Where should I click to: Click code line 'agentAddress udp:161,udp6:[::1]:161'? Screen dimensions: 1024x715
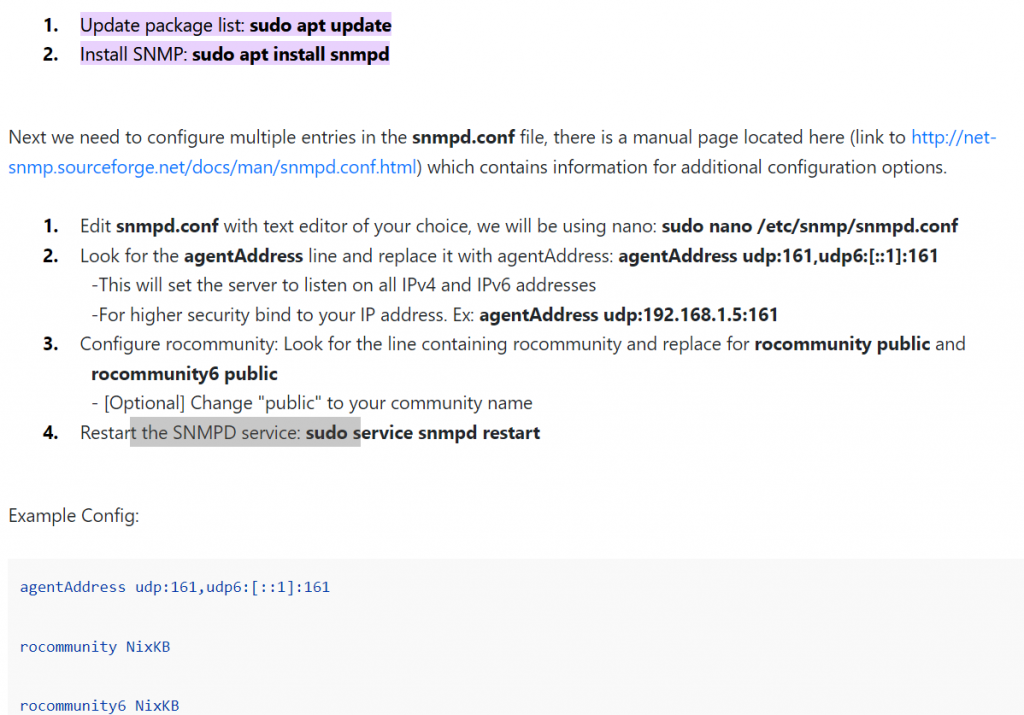click(x=175, y=587)
